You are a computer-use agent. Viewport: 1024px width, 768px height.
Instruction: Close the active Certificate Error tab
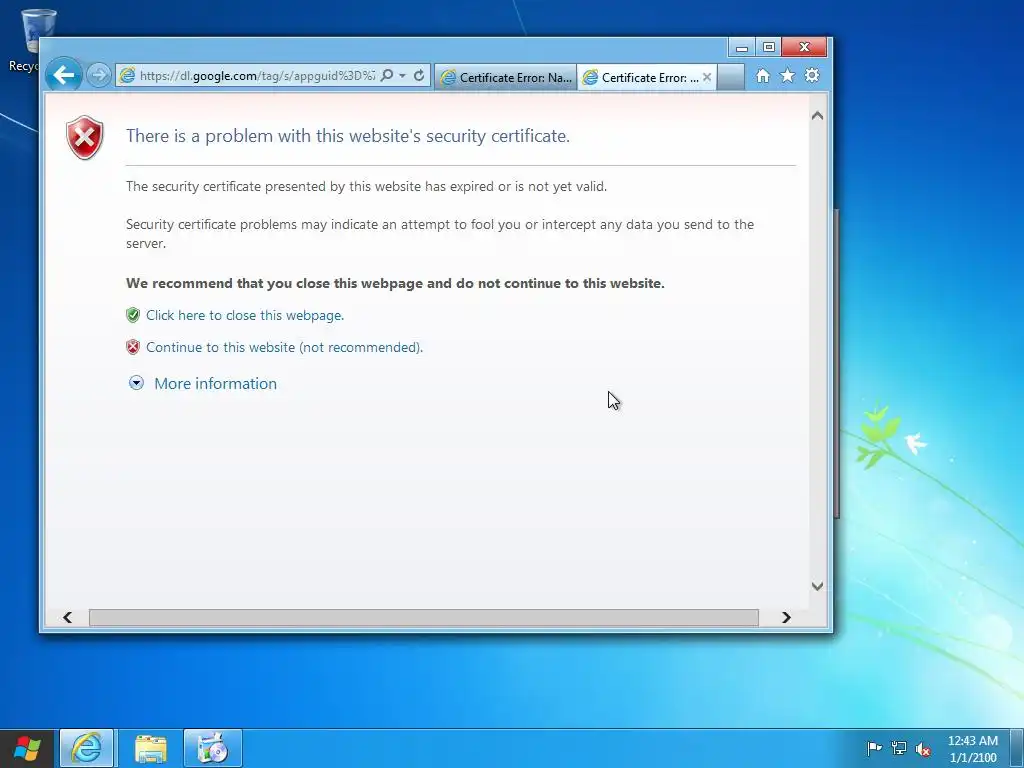tap(707, 77)
